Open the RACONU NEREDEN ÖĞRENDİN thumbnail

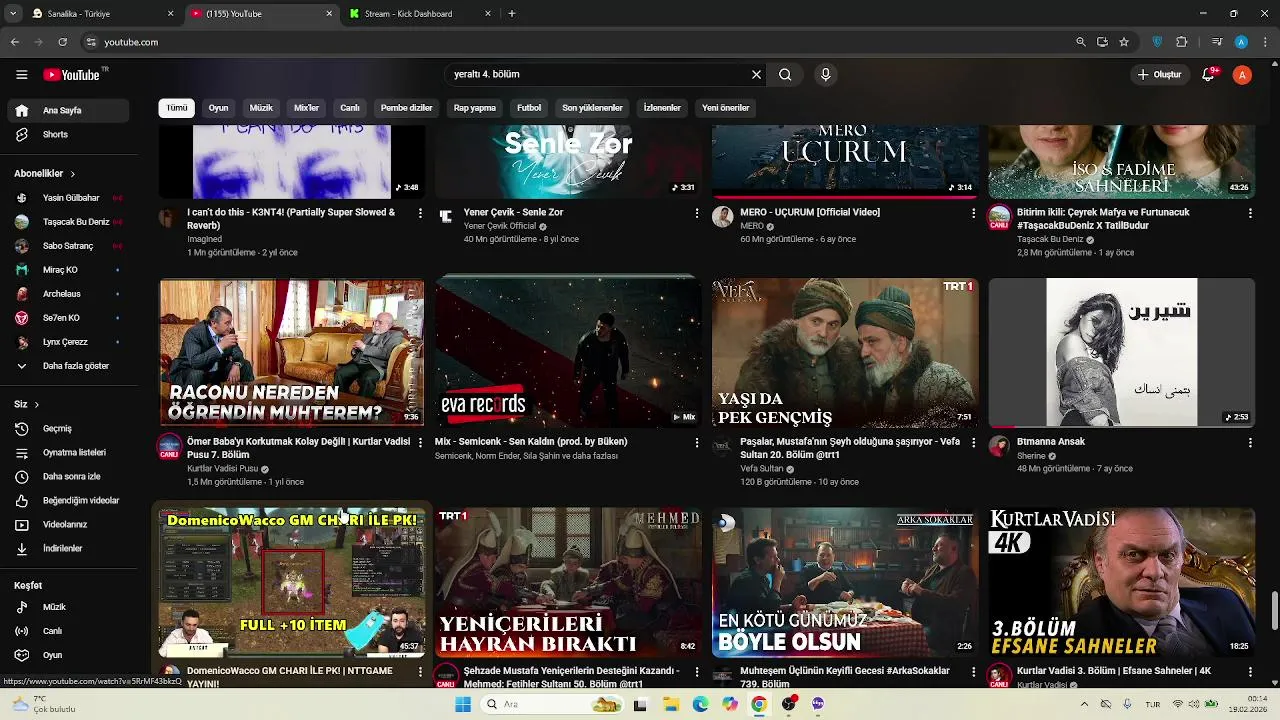tap(292, 353)
